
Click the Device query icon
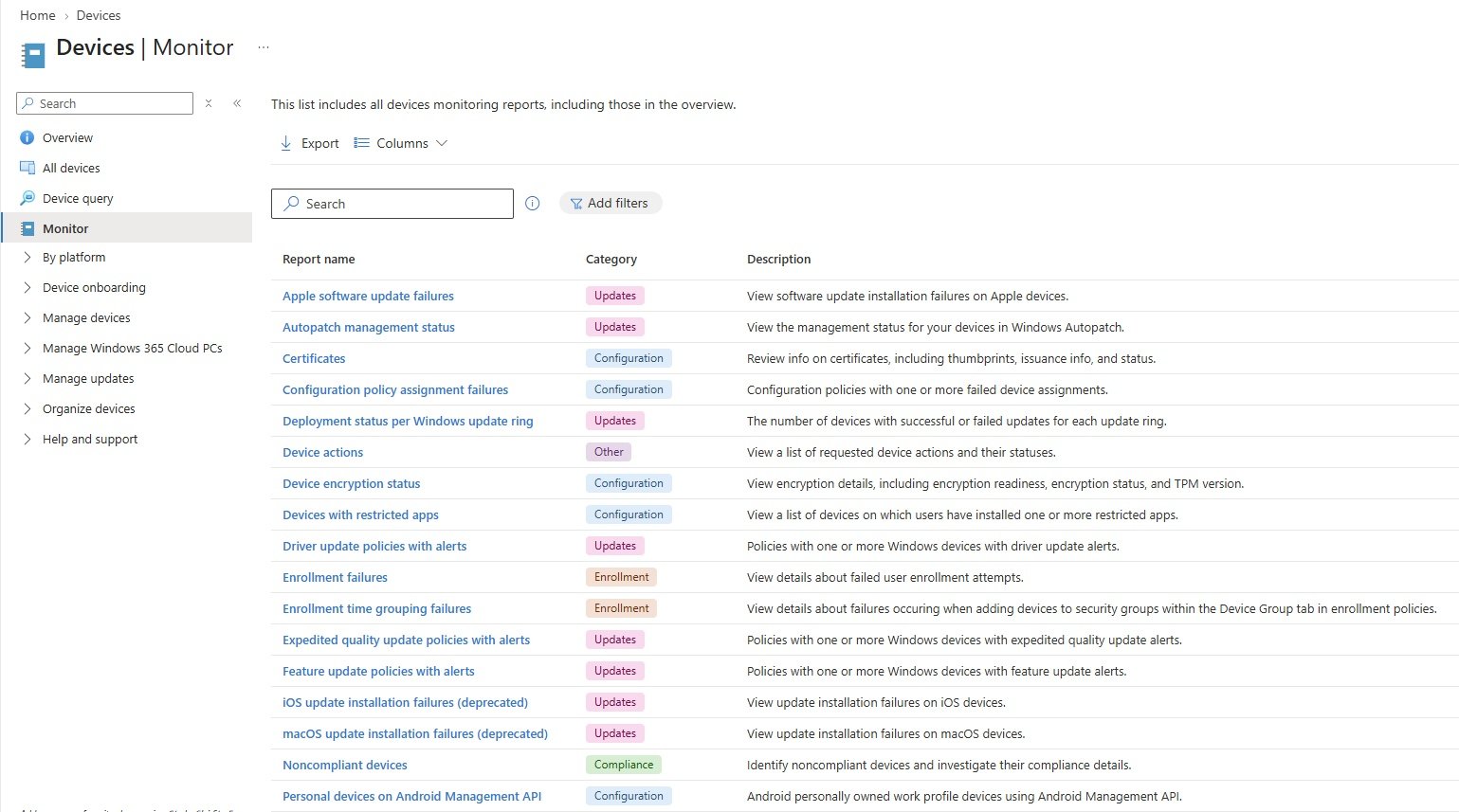point(27,198)
